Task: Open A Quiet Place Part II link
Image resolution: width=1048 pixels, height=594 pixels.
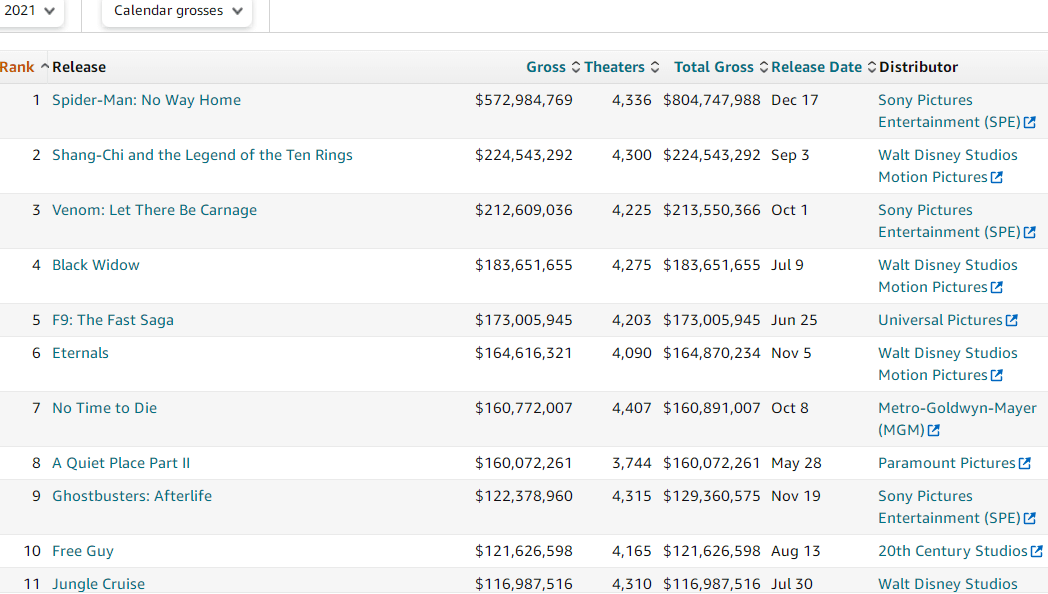Action: tap(121, 463)
